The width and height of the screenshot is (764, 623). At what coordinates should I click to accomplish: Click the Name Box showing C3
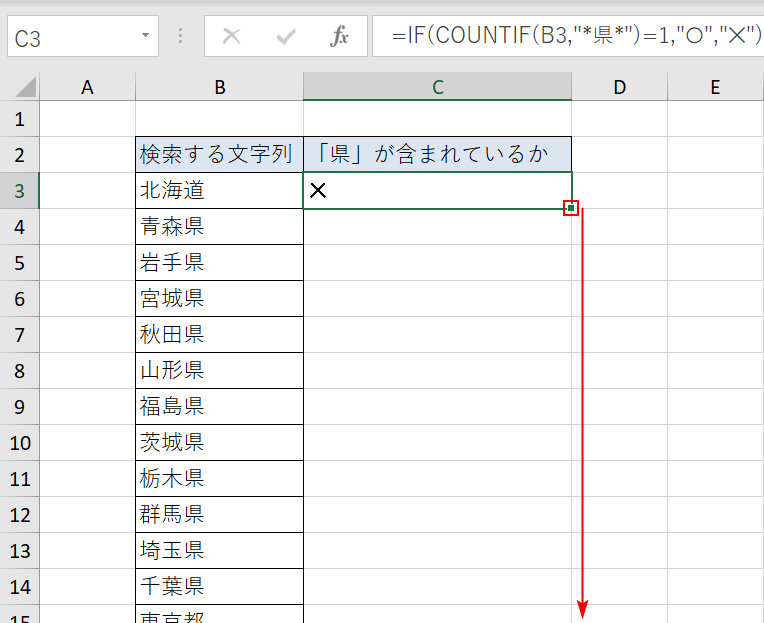coord(83,36)
